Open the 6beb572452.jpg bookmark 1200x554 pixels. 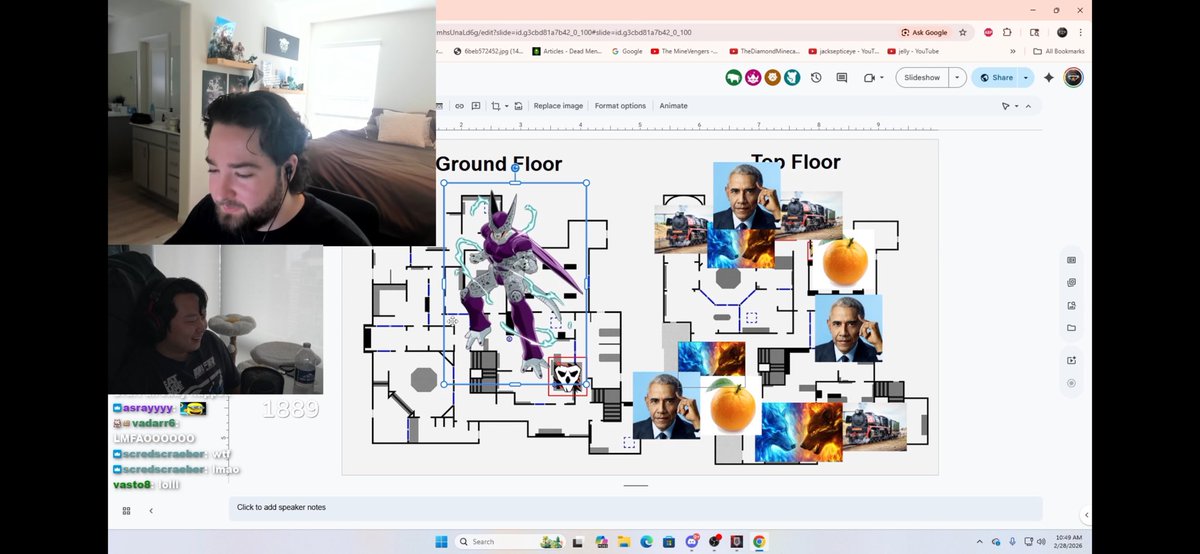488,51
